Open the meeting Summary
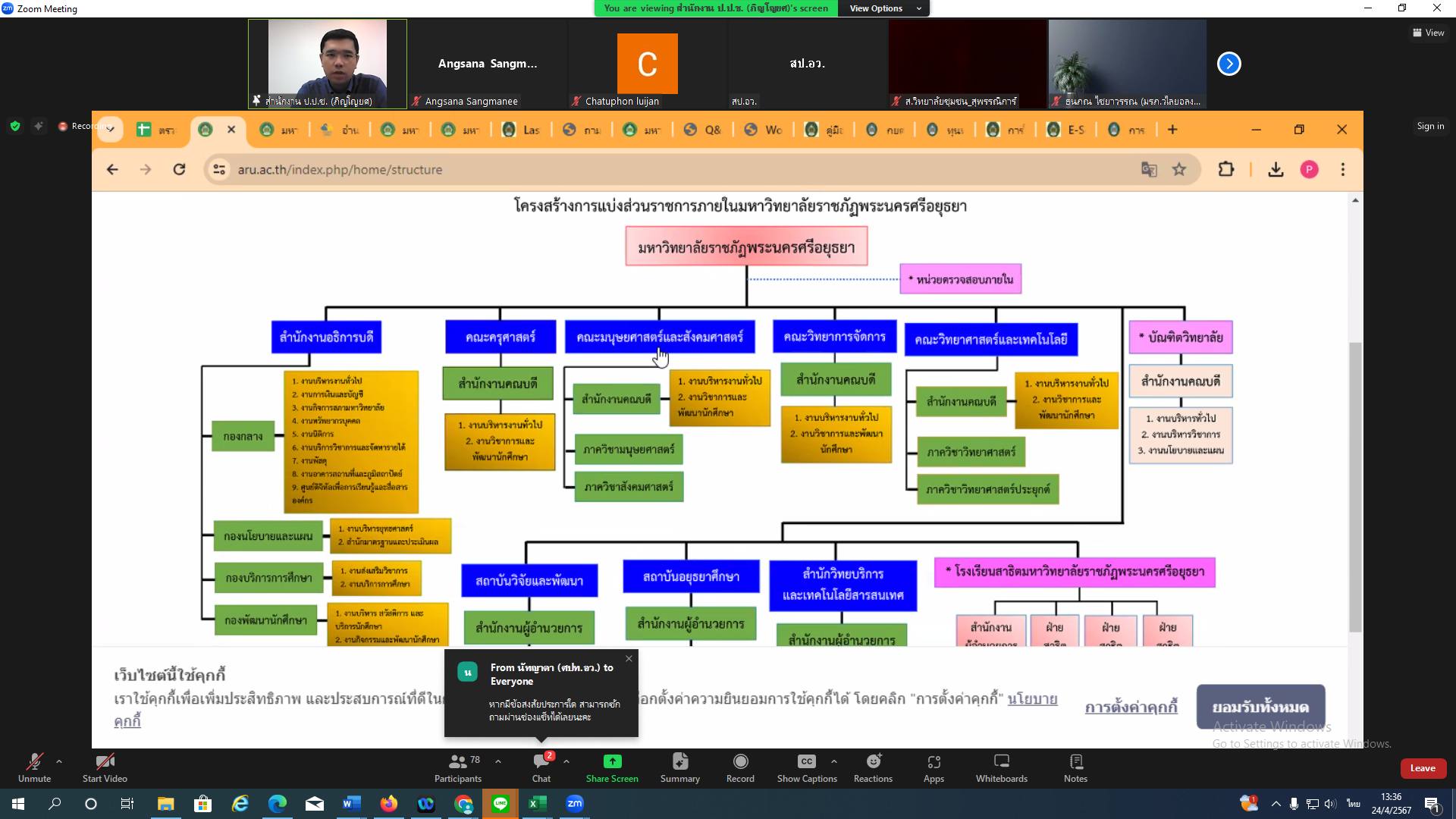1456x819 pixels. (680, 767)
